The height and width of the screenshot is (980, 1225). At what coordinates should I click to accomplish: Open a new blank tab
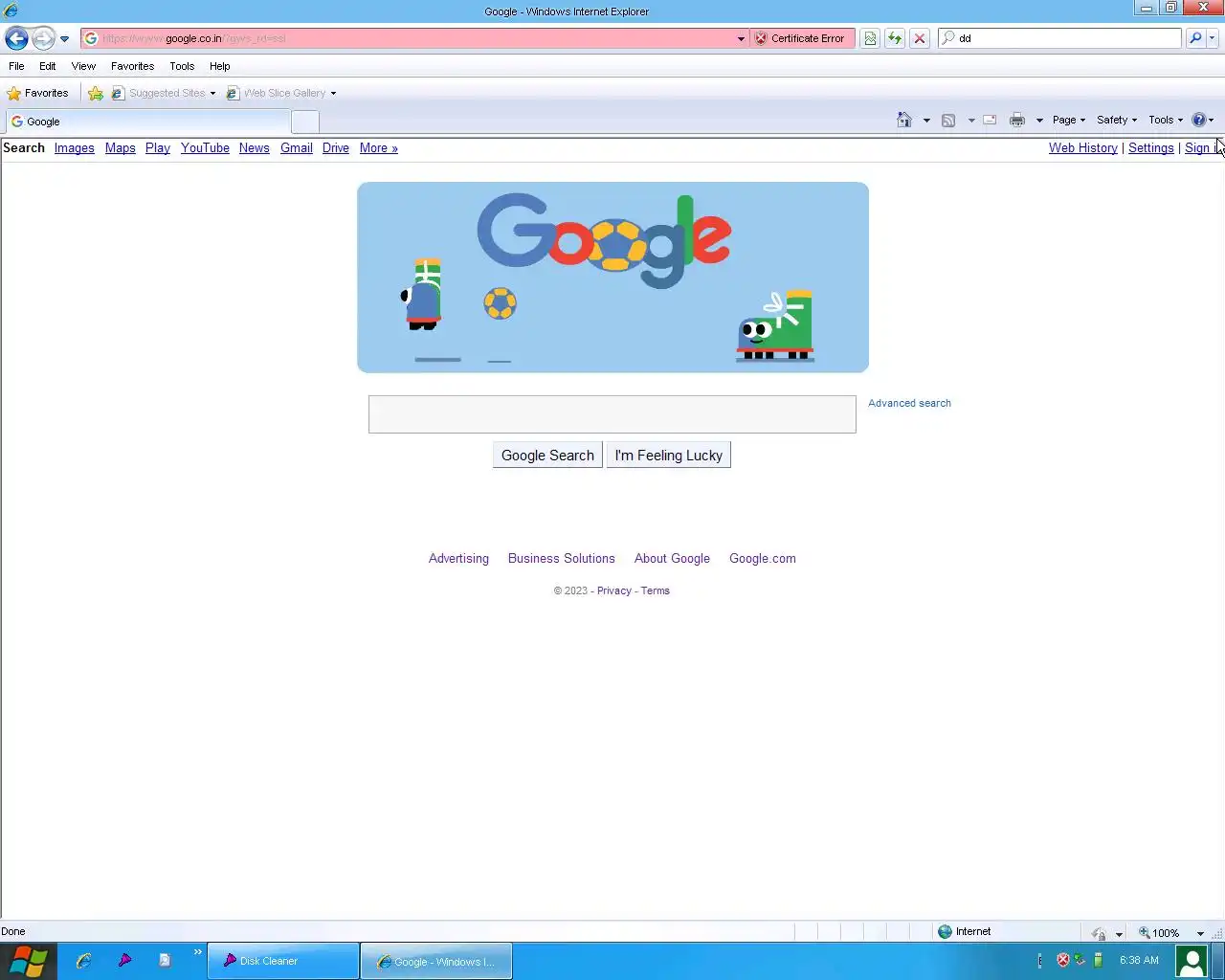[x=304, y=122]
